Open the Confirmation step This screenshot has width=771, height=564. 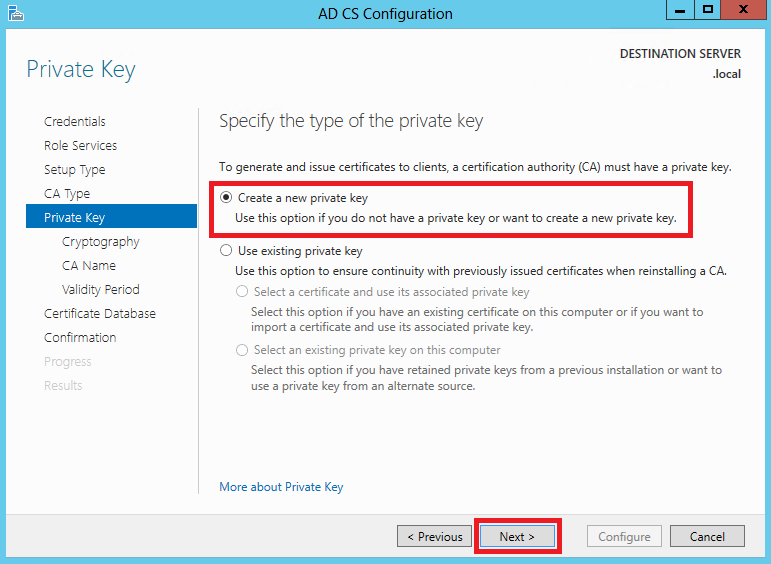(x=80, y=338)
